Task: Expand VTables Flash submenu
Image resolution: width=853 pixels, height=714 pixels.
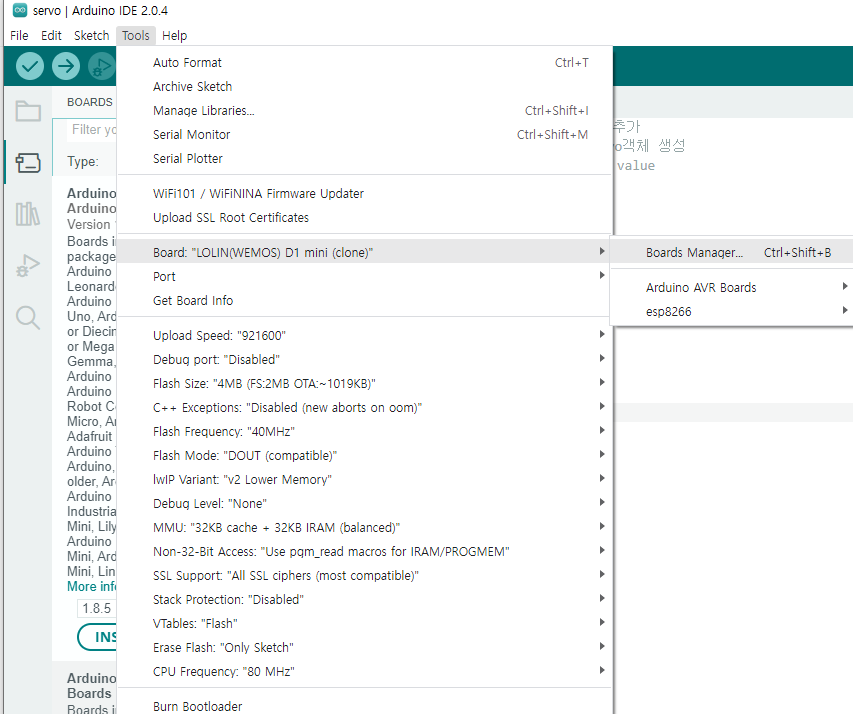Action: pos(364,624)
